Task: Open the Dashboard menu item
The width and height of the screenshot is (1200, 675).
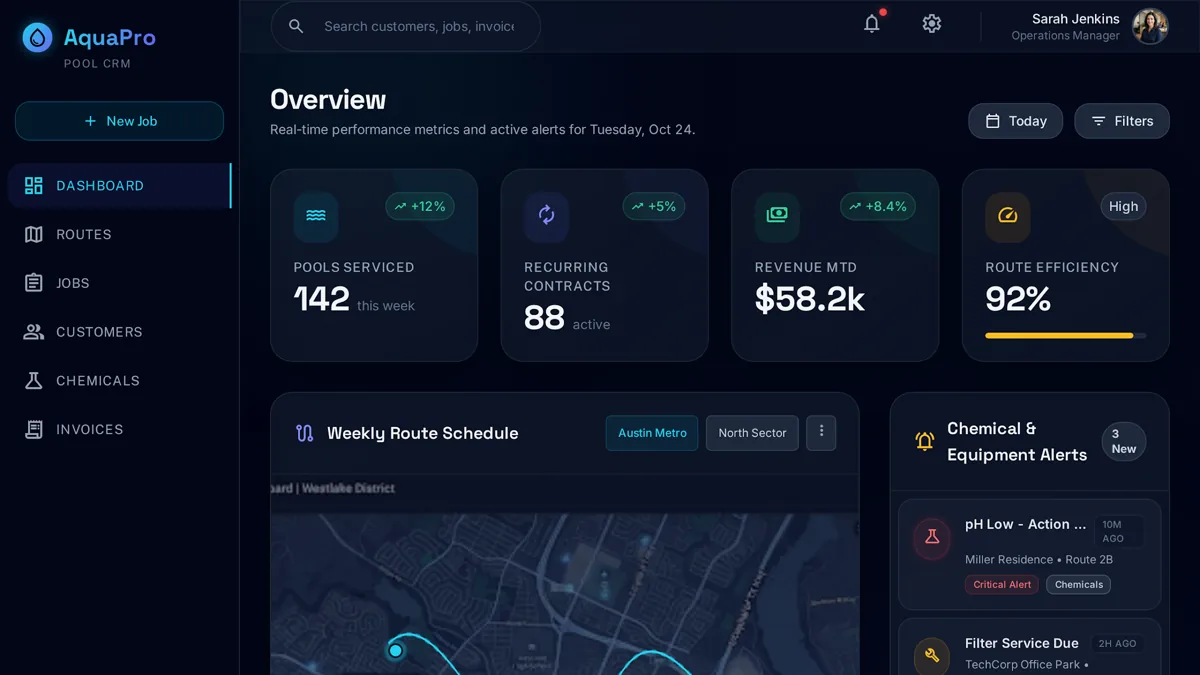Action: coord(119,185)
